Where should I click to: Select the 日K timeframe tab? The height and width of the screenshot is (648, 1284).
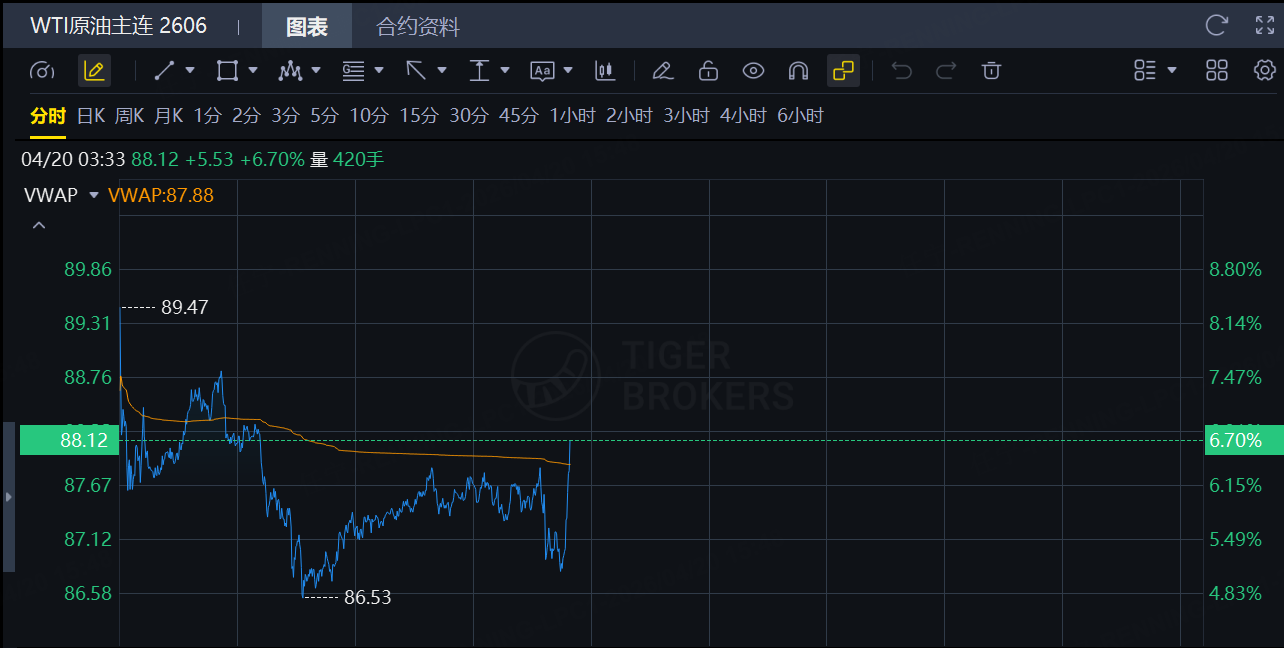pos(90,116)
